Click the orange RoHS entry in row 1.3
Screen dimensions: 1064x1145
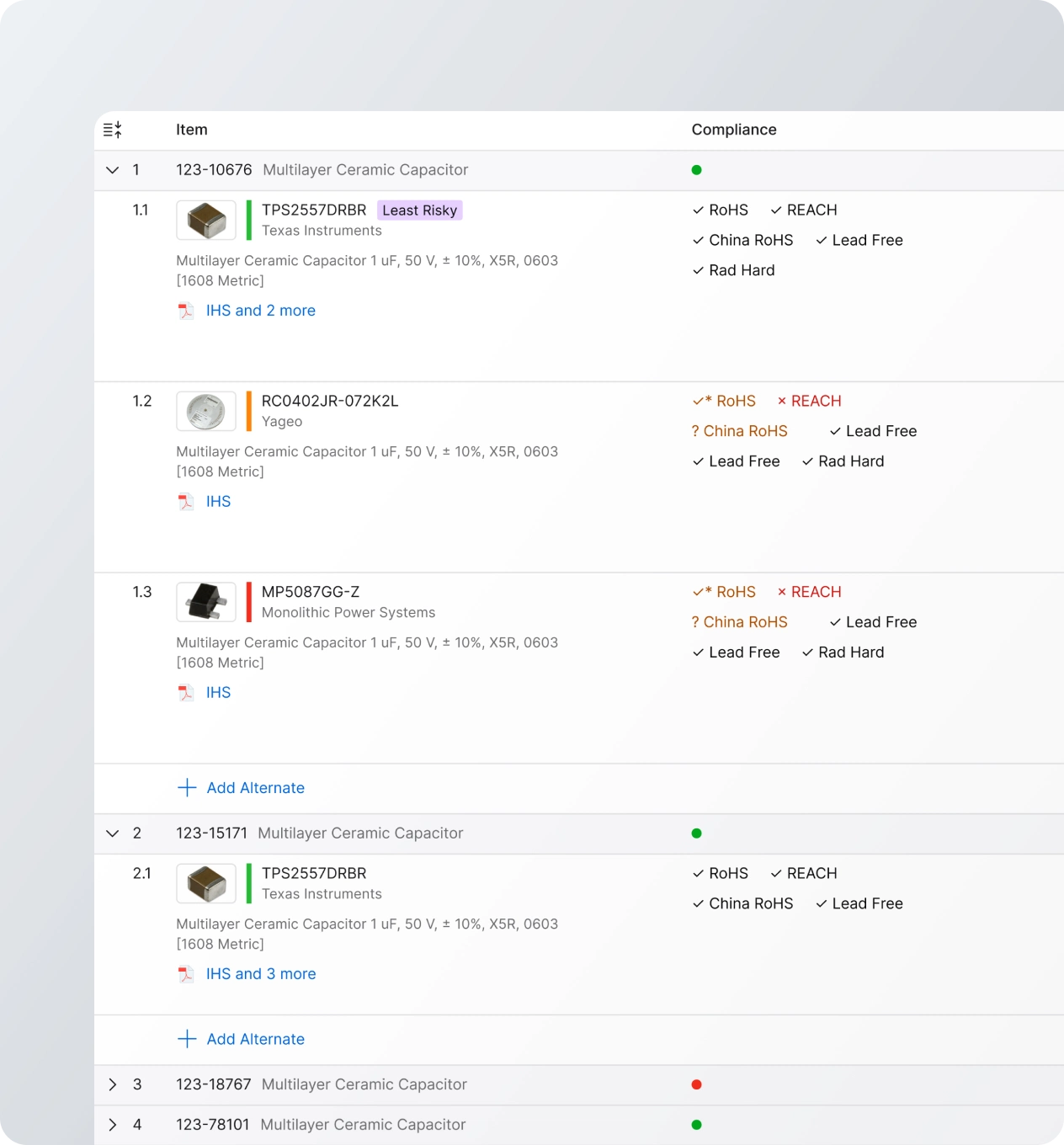(x=724, y=593)
